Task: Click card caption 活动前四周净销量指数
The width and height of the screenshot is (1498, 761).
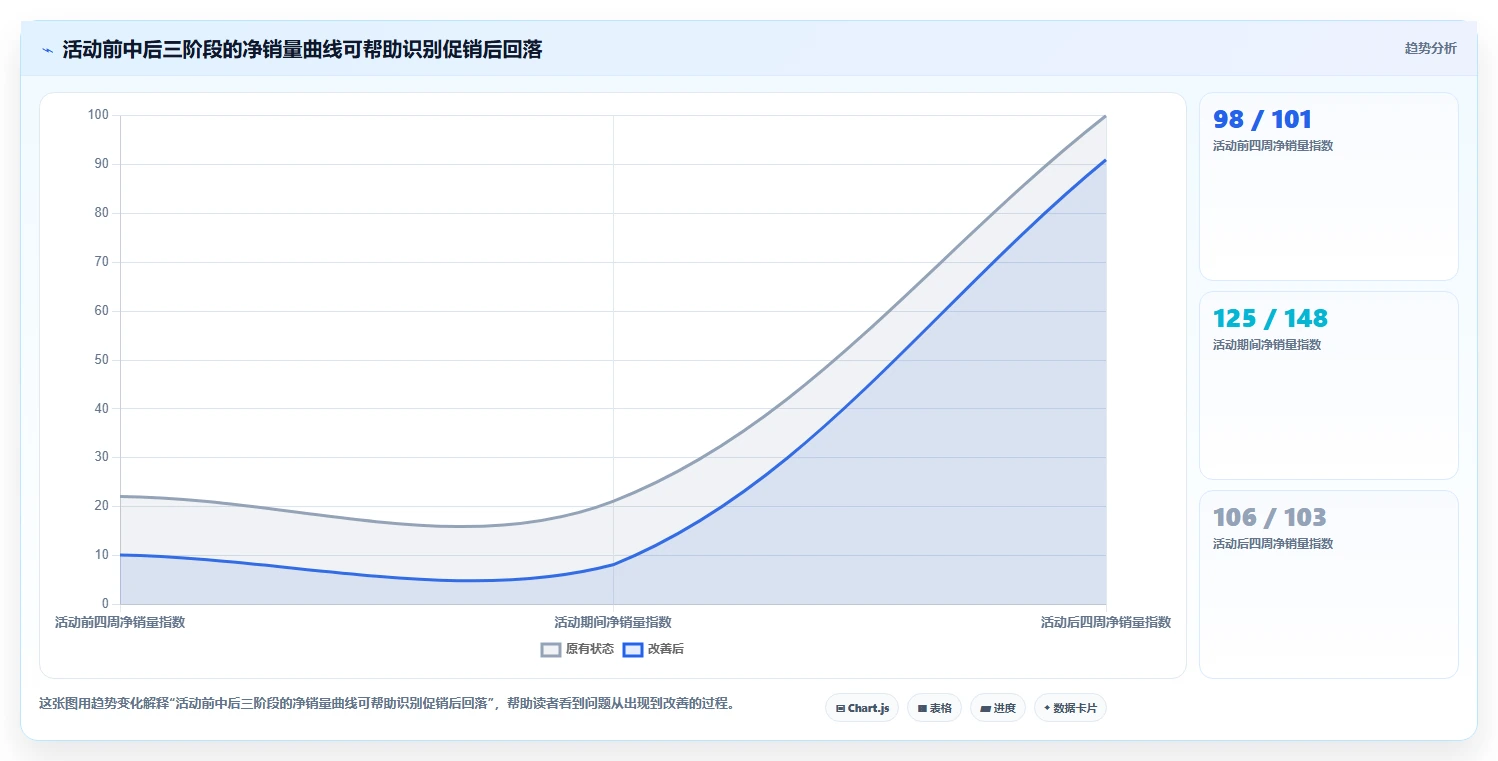Action: click(x=1272, y=146)
